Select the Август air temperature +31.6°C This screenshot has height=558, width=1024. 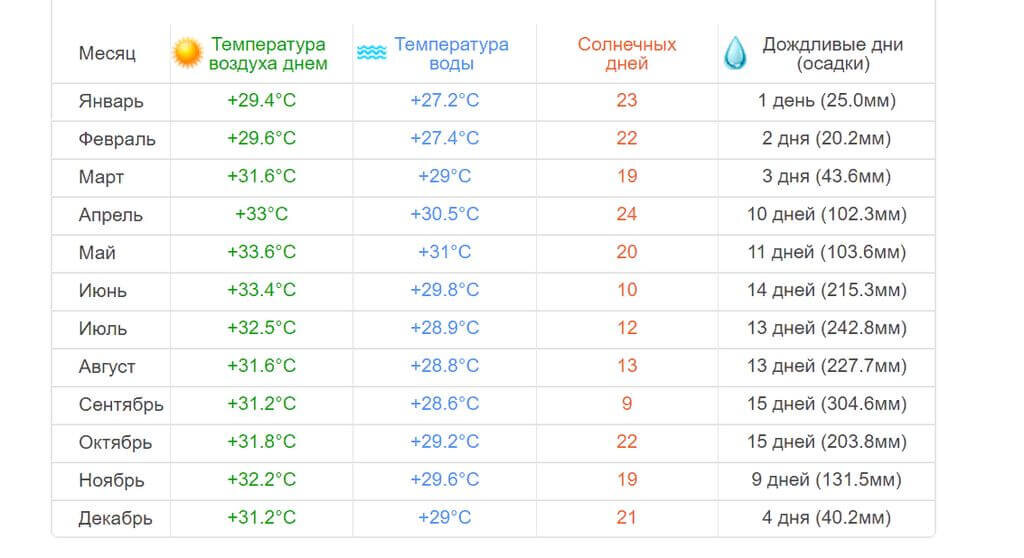pos(261,366)
